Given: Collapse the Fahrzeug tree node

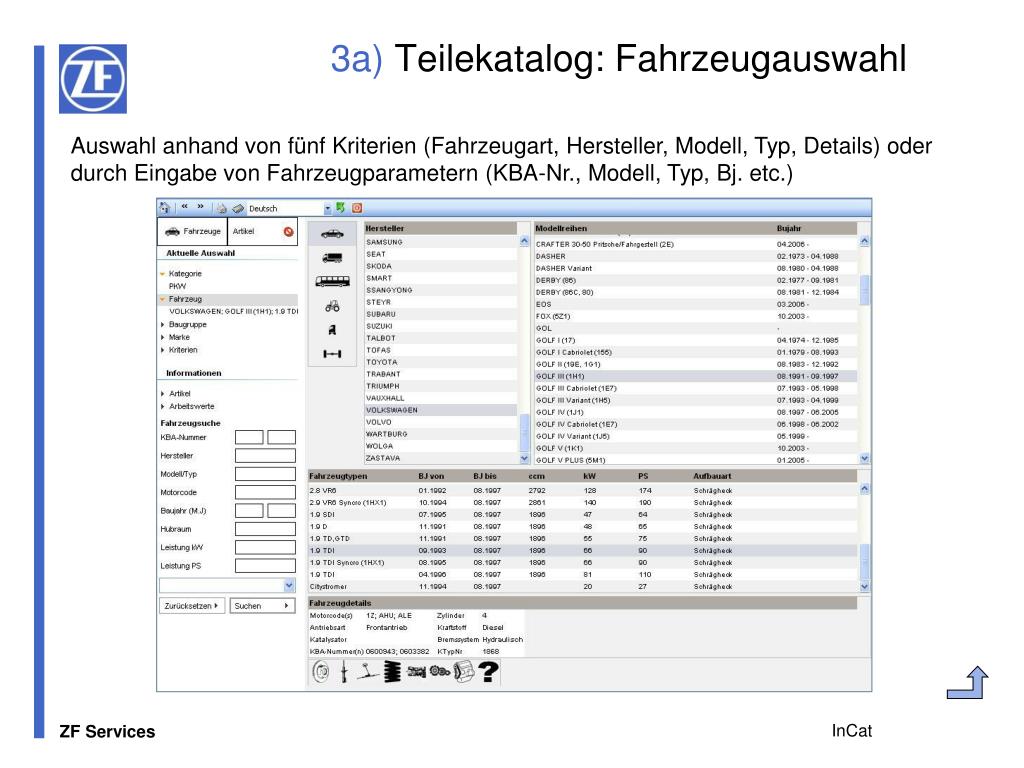Looking at the screenshot, I should pos(163,299).
